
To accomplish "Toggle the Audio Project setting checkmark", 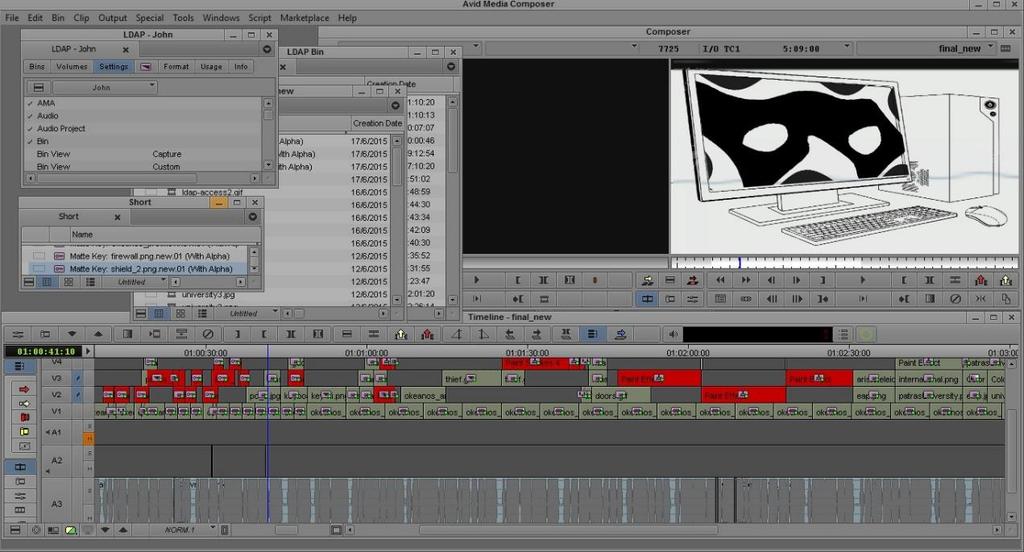I will click(x=30, y=129).
